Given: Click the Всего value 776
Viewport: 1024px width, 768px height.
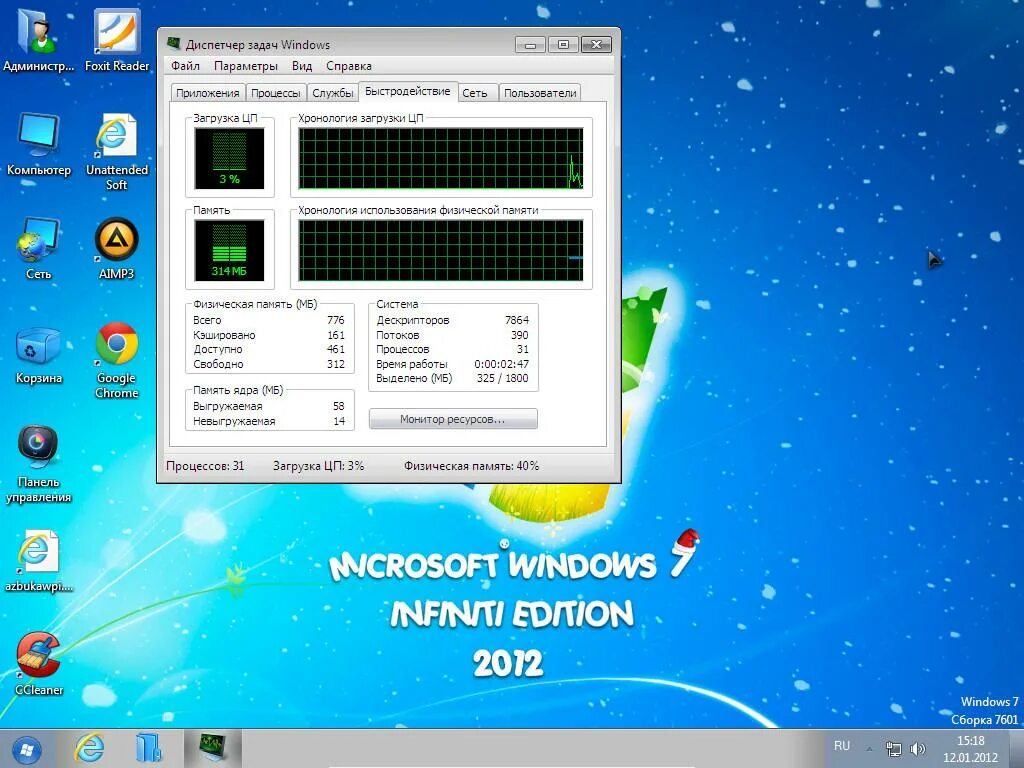Looking at the screenshot, I should 336,320.
